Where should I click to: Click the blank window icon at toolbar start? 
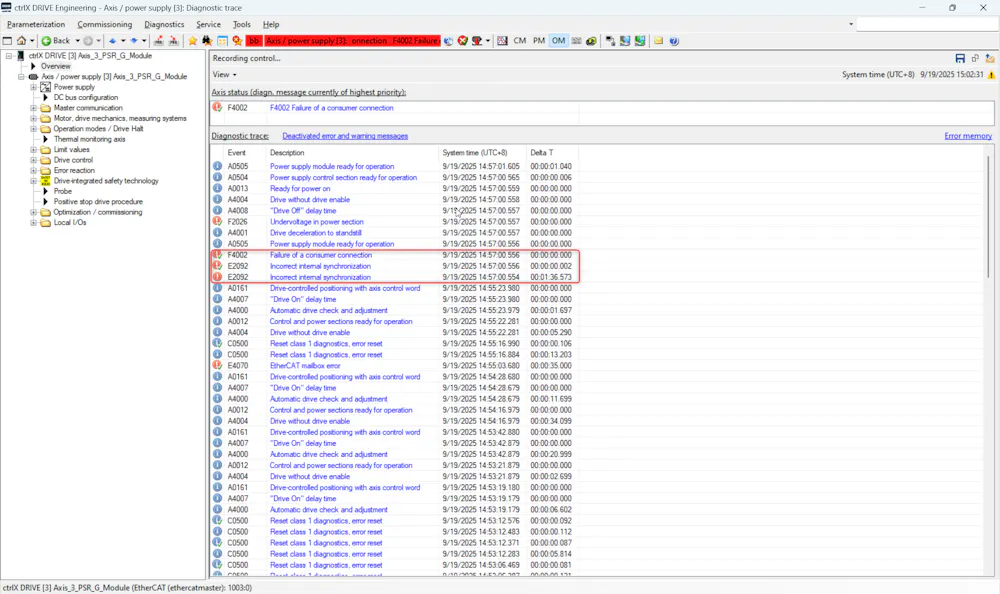click(7, 41)
